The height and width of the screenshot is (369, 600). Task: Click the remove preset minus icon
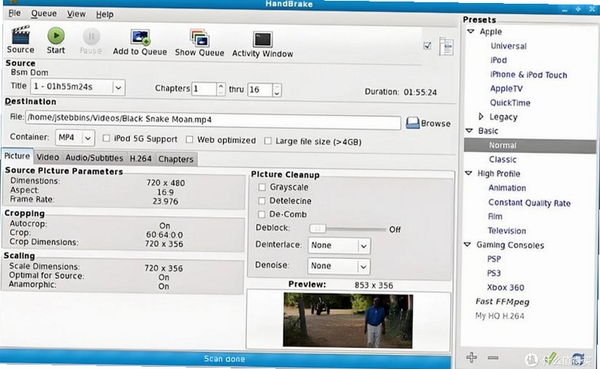pyautogui.click(x=493, y=358)
